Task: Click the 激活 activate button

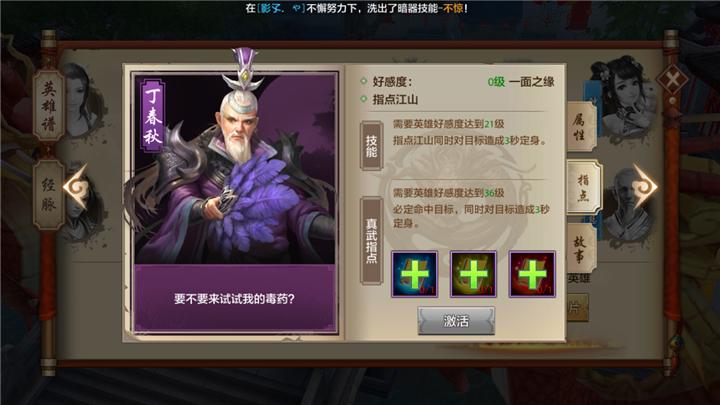Action: point(456,321)
